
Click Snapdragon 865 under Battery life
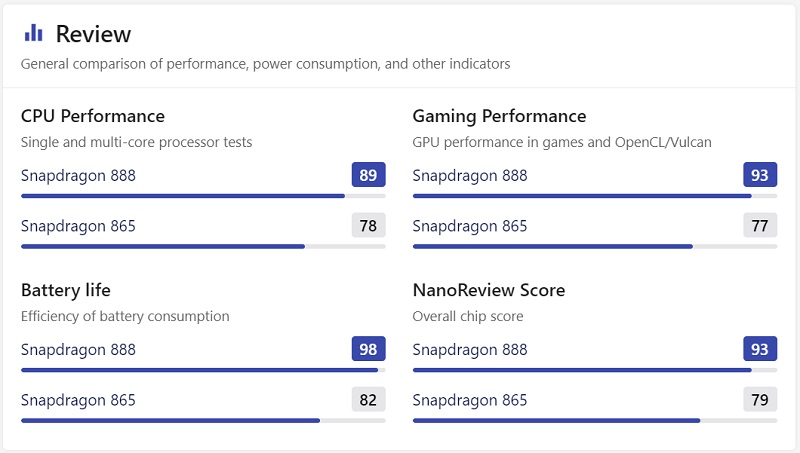click(78, 400)
